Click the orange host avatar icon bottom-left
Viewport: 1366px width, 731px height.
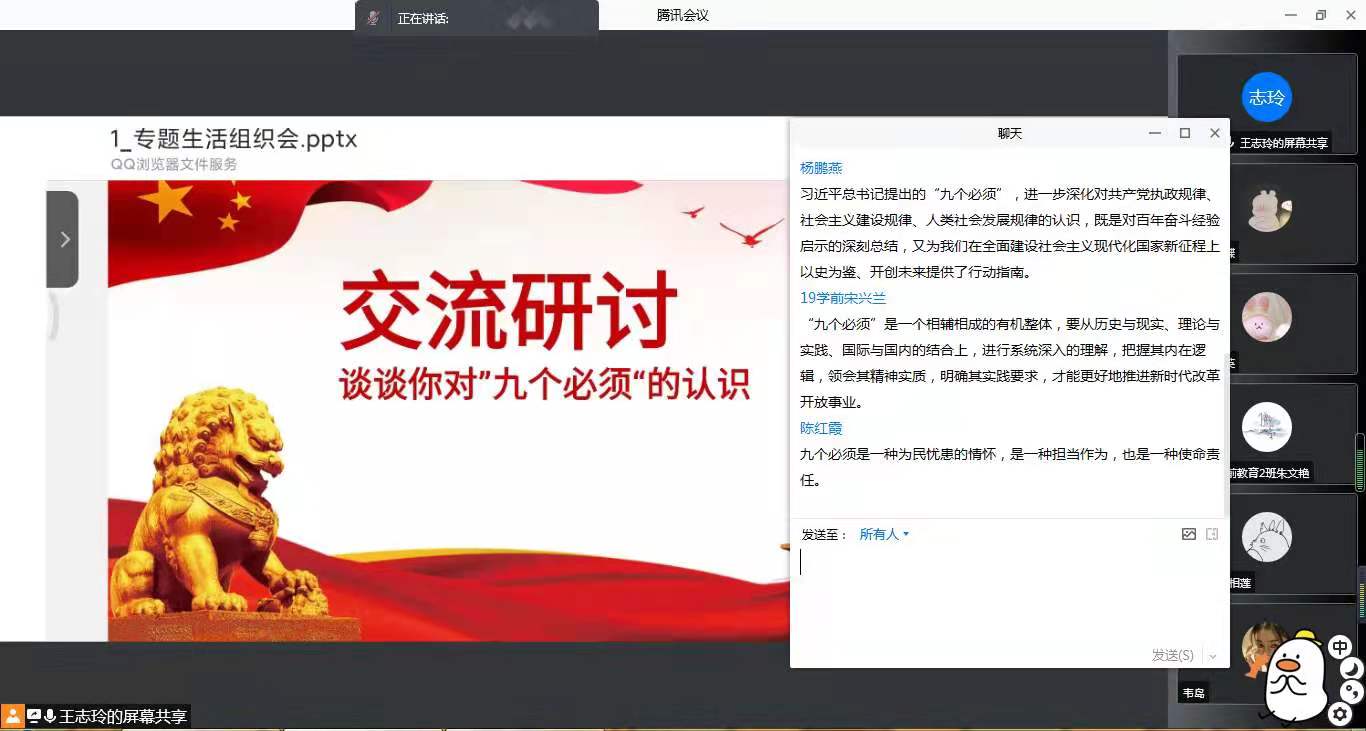click(12, 716)
